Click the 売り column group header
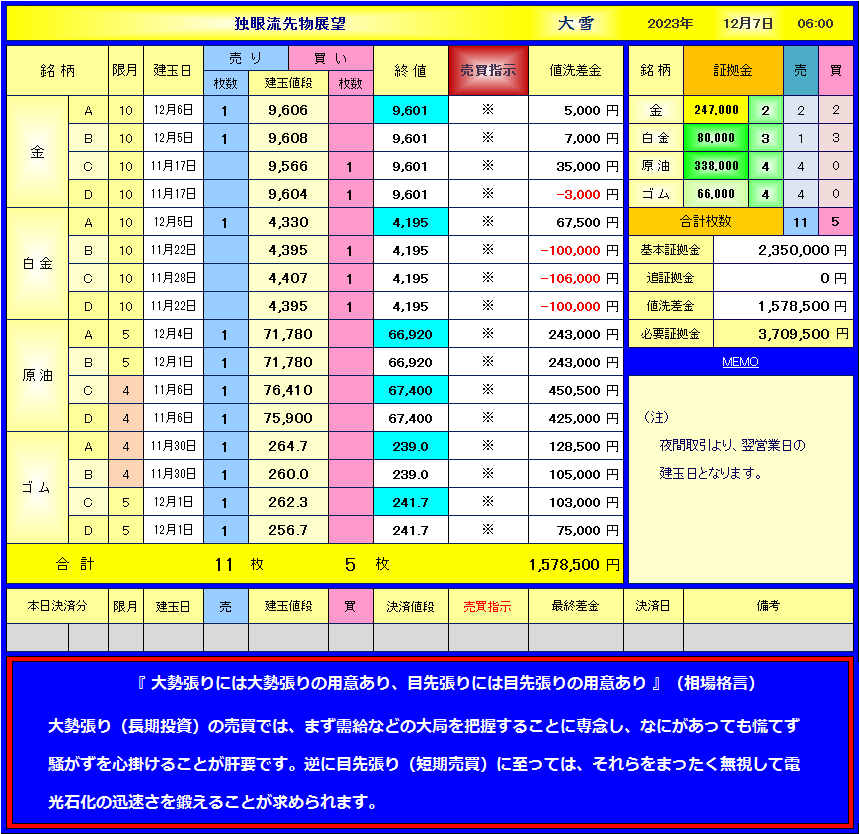 click(246, 58)
